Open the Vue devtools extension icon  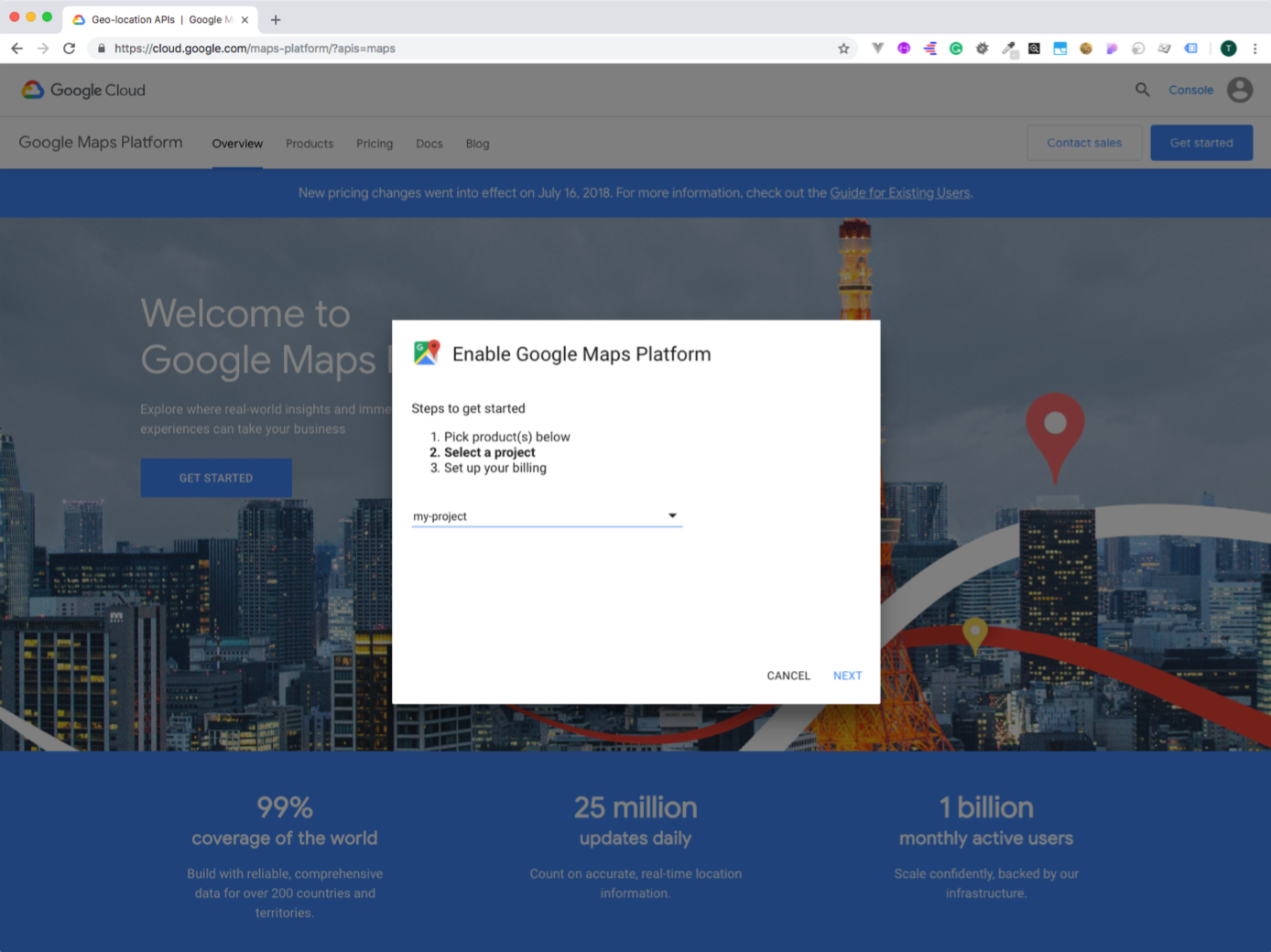(877, 49)
